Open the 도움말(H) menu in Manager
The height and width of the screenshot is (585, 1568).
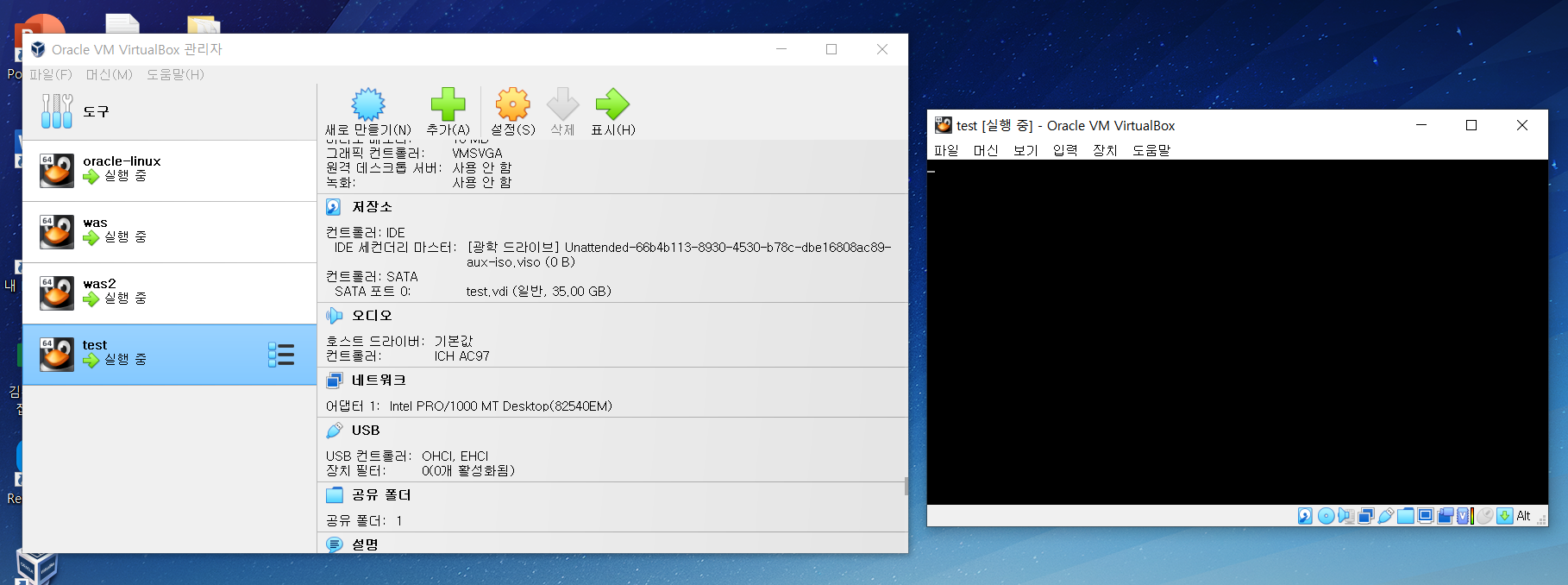pos(175,75)
